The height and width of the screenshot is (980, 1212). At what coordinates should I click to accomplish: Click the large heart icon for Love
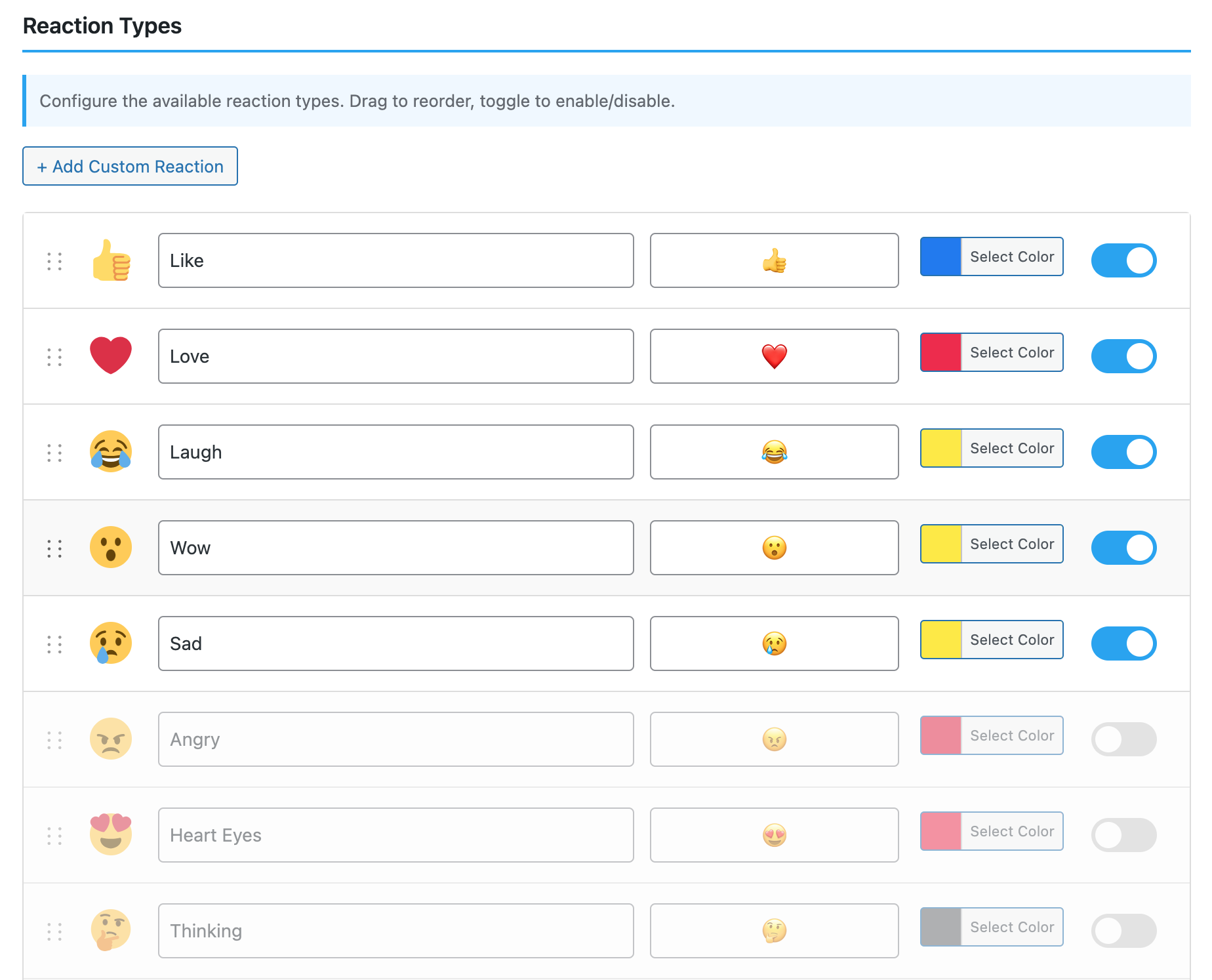(111, 356)
